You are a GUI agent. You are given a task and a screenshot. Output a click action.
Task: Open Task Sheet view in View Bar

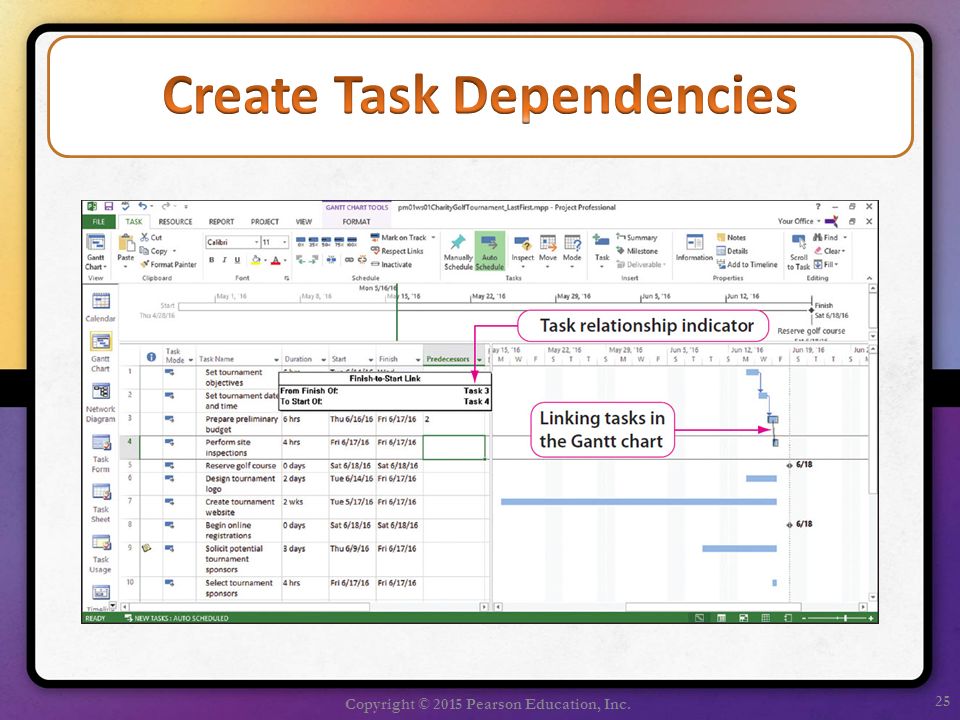click(101, 503)
